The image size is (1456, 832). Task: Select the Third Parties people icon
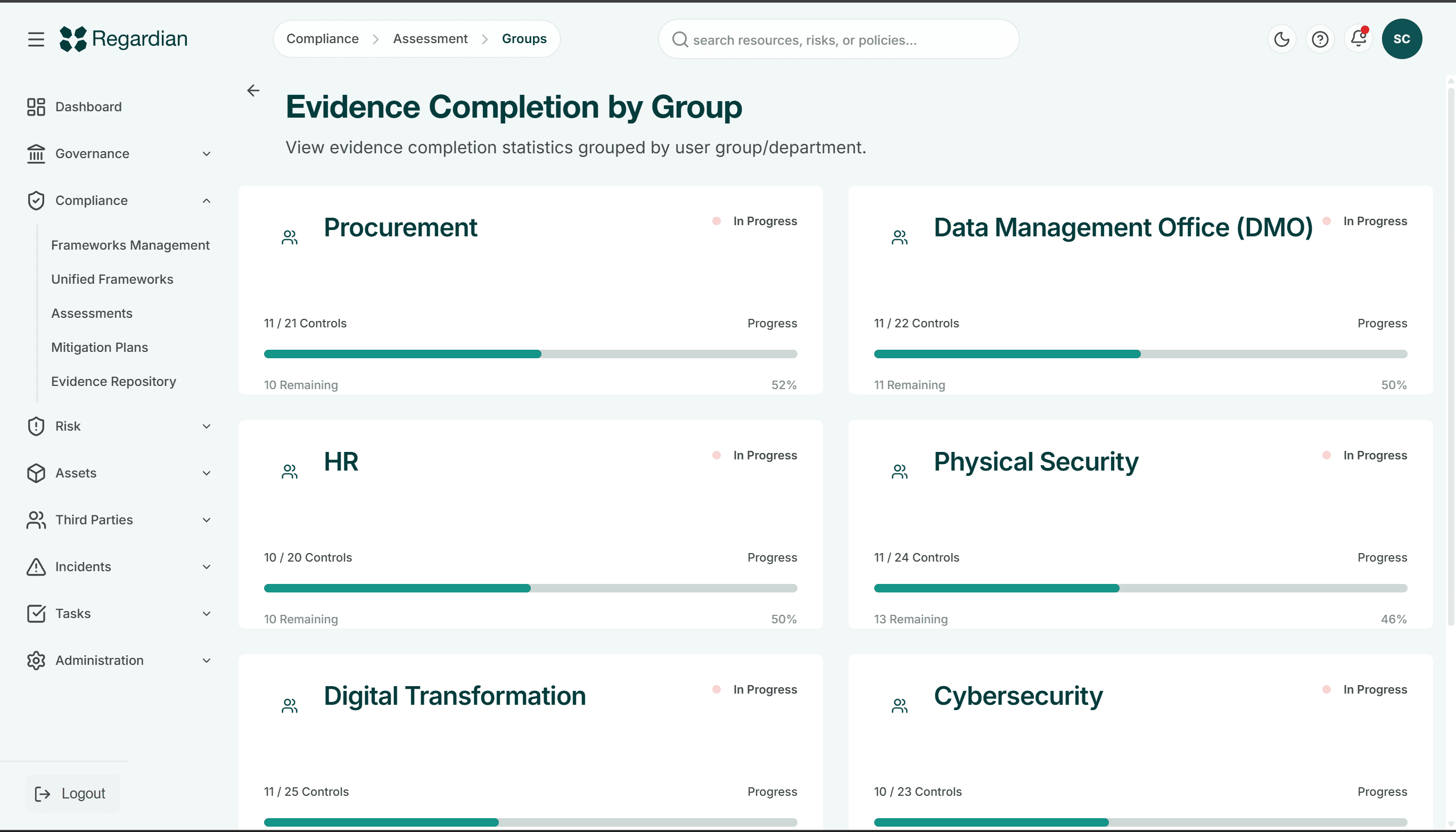[36, 520]
